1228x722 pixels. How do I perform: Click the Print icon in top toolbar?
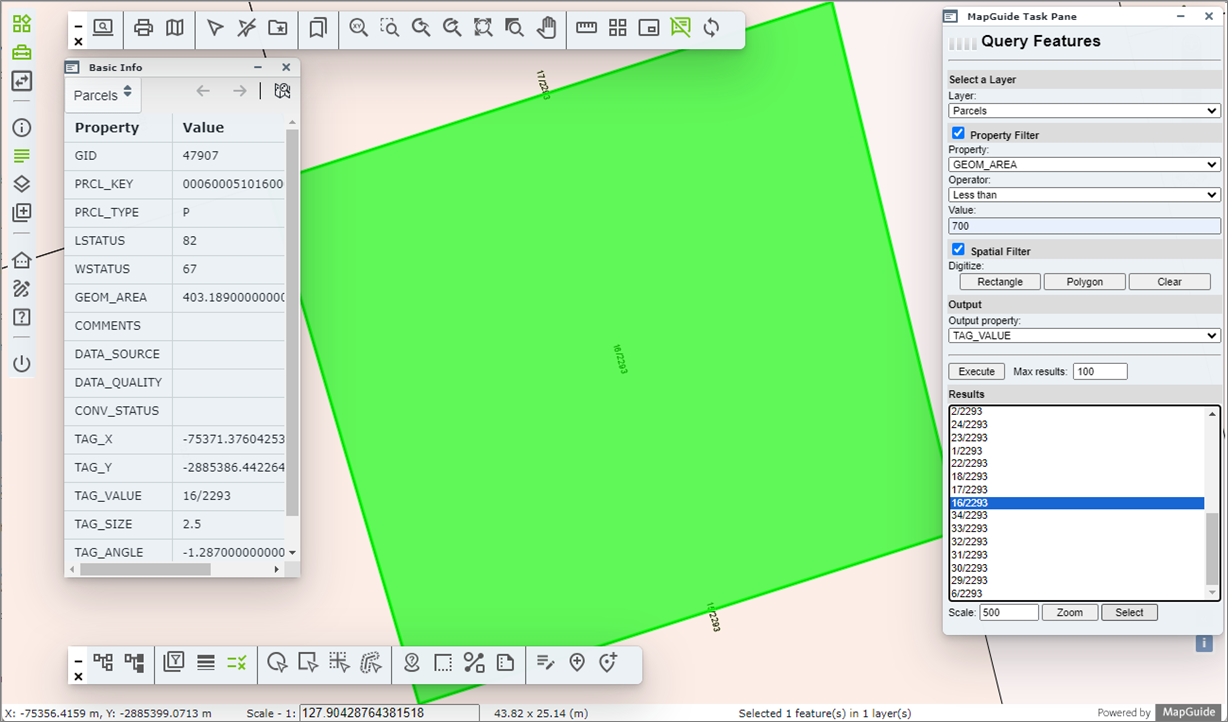click(143, 28)
